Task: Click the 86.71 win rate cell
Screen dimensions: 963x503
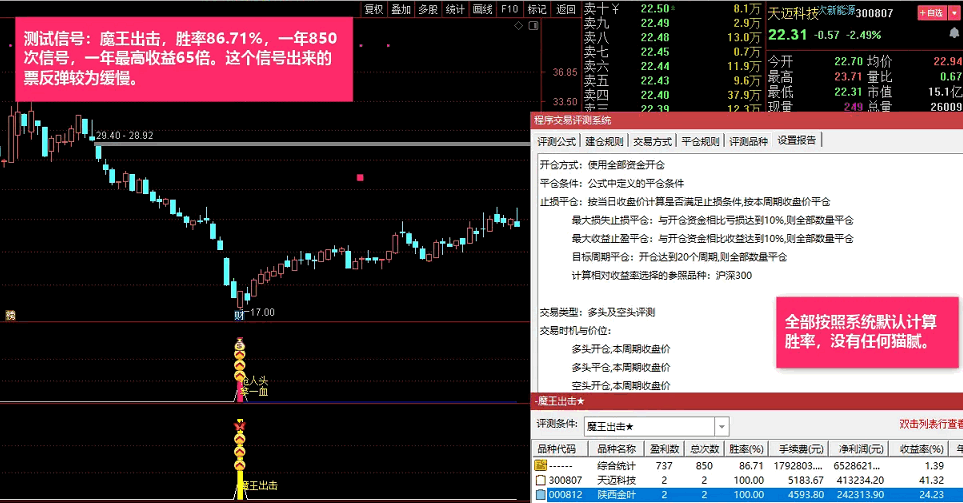Action: click(x=751, y=466)
